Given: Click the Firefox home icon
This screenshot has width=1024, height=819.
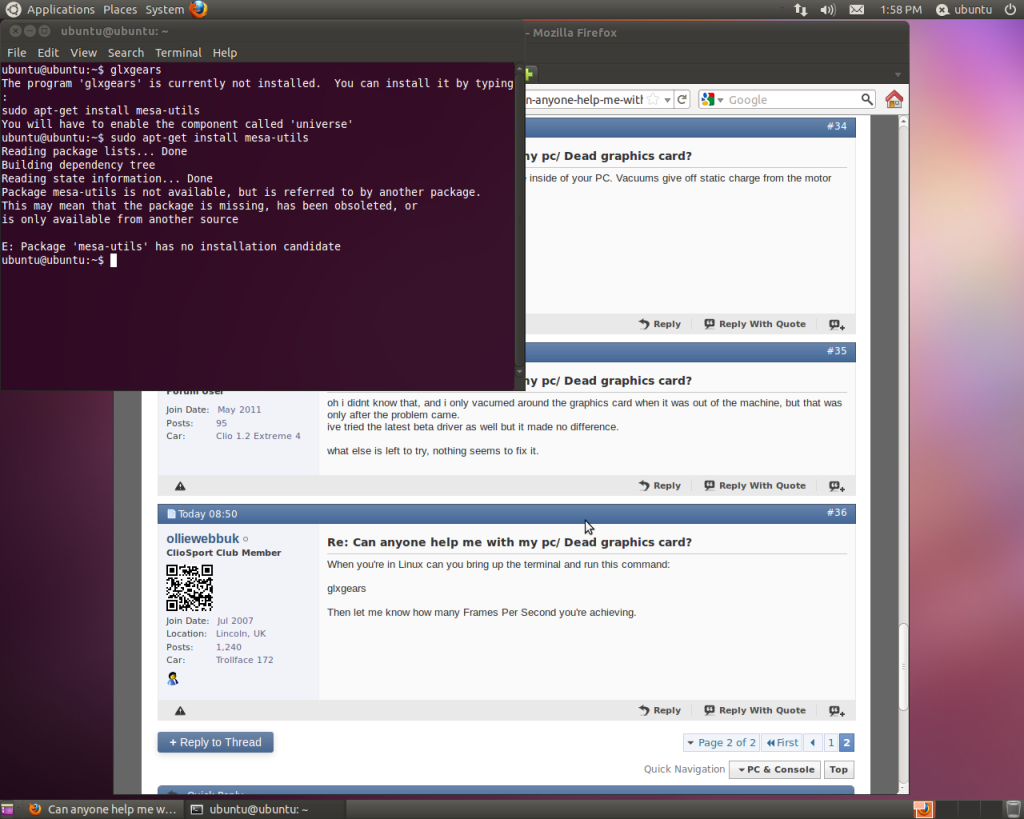Looking at the screenshot, I should click(894, 99).
